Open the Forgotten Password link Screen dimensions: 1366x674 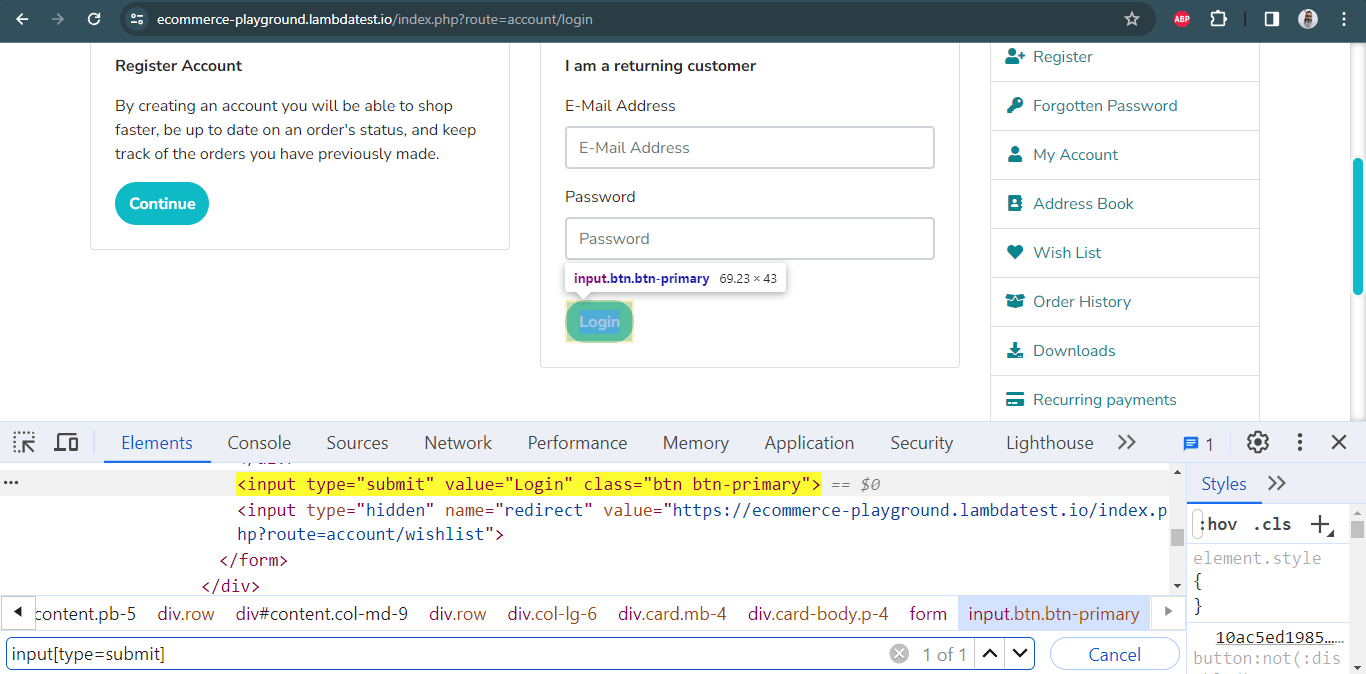(x=1104, y=105)
